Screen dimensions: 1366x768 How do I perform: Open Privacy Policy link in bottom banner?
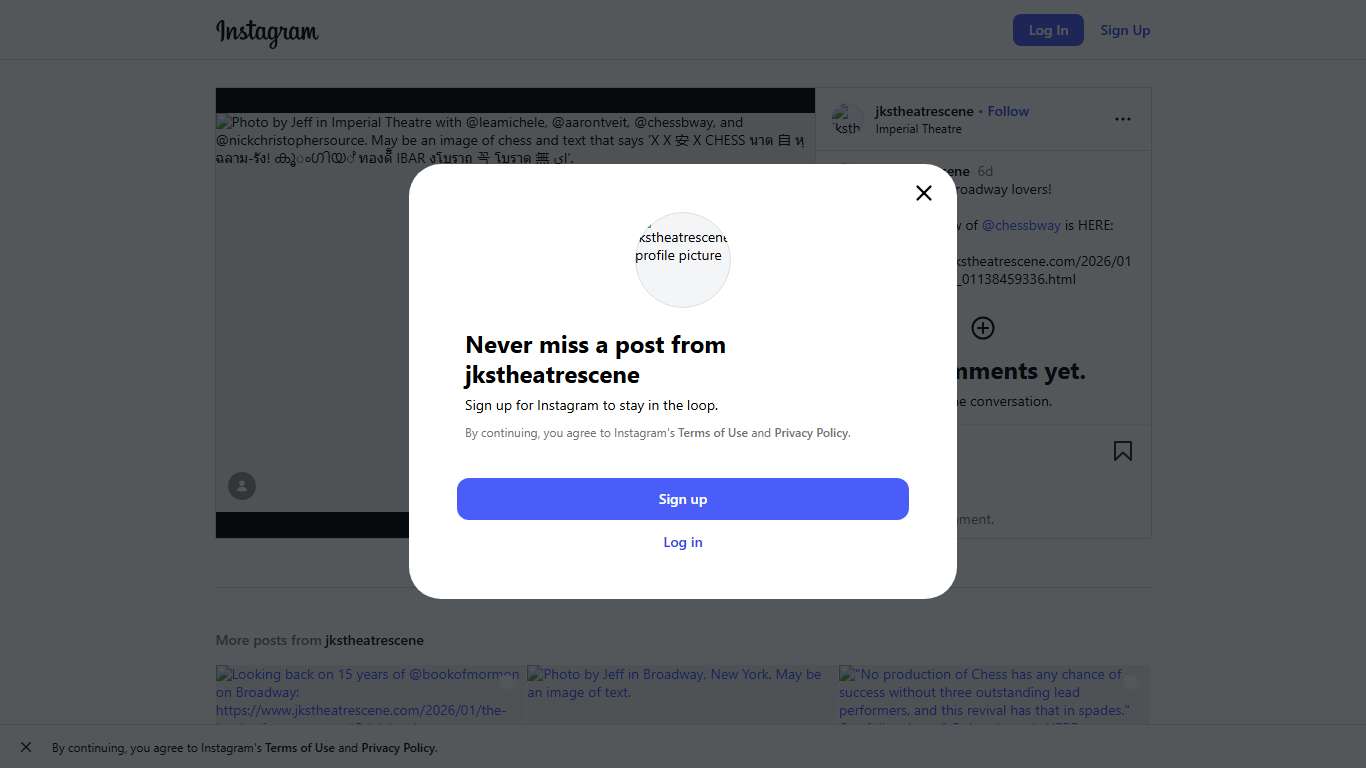(398, 748)
